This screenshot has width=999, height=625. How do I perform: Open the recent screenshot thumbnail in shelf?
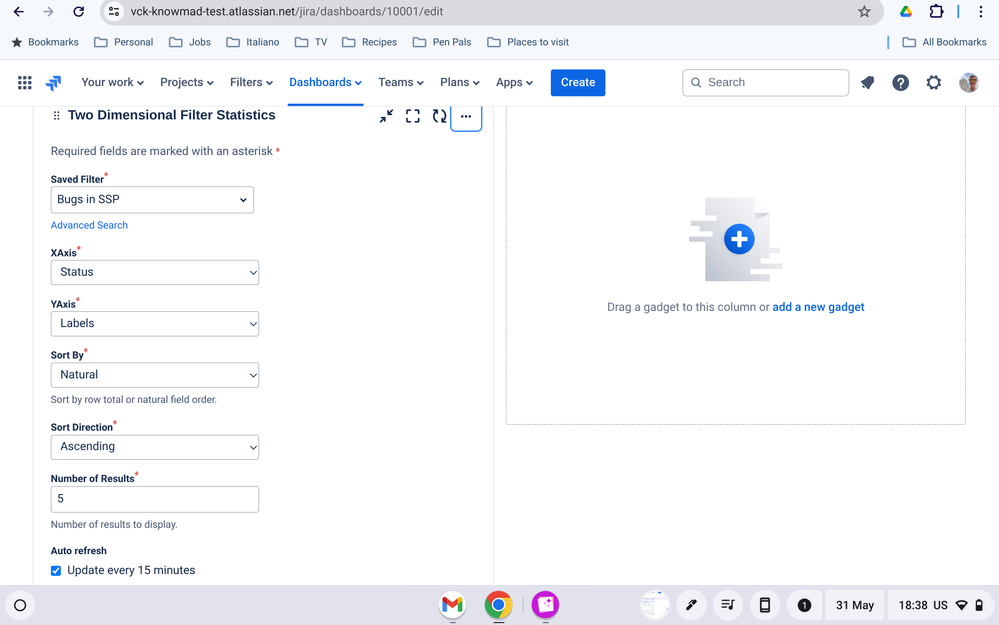pyautogui.click(x=655, y=605)
